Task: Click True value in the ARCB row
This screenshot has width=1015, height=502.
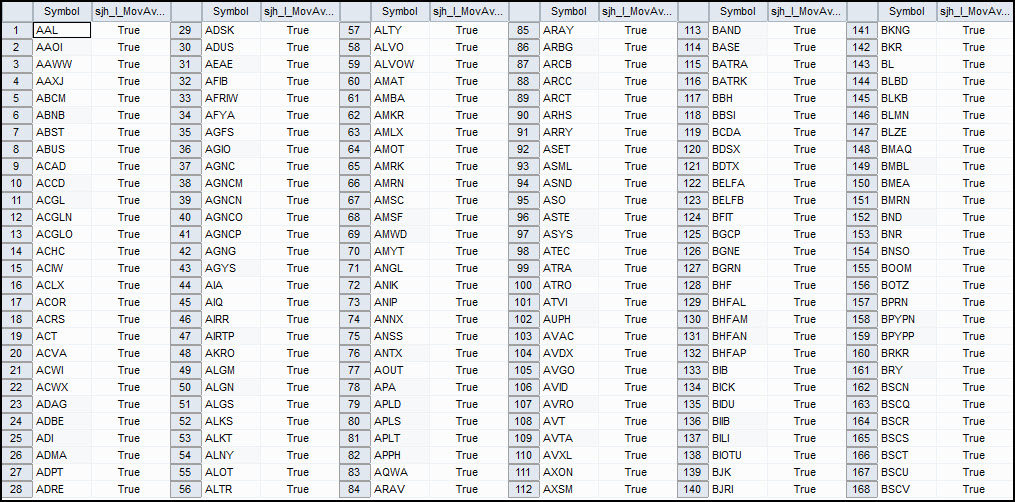Action: point(636,64)
